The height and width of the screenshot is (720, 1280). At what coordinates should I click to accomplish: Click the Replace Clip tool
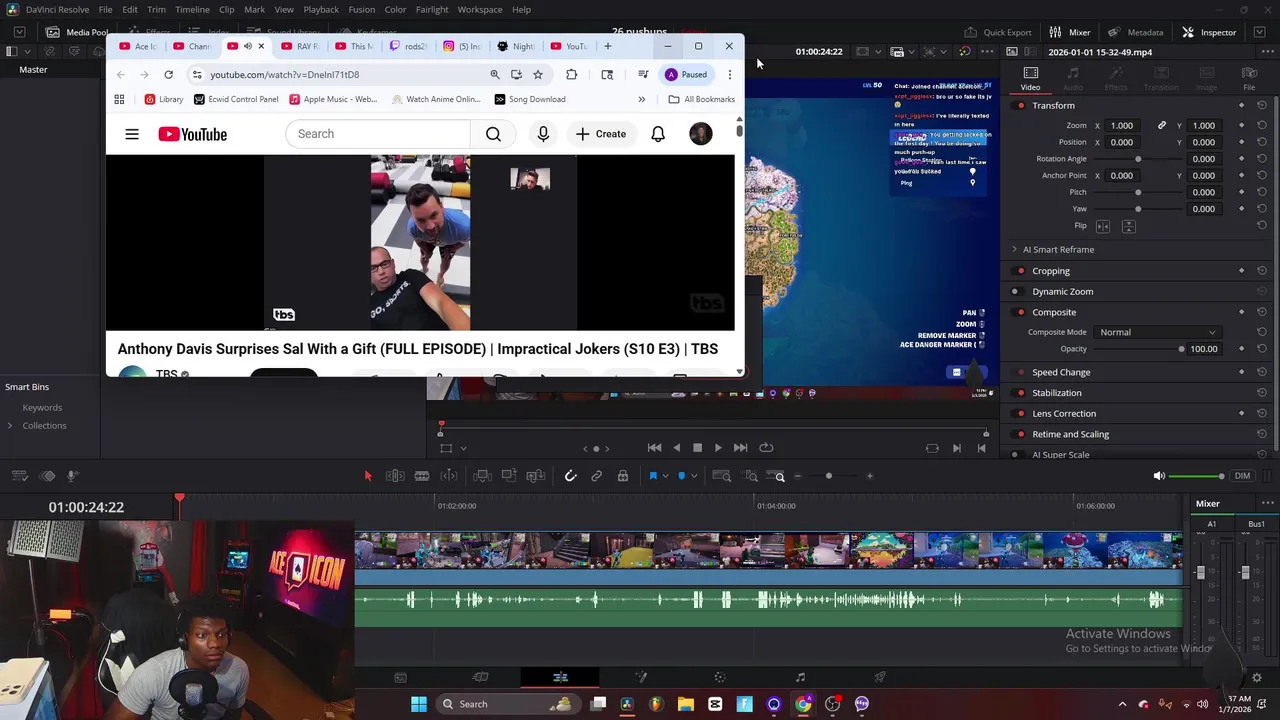536,476
